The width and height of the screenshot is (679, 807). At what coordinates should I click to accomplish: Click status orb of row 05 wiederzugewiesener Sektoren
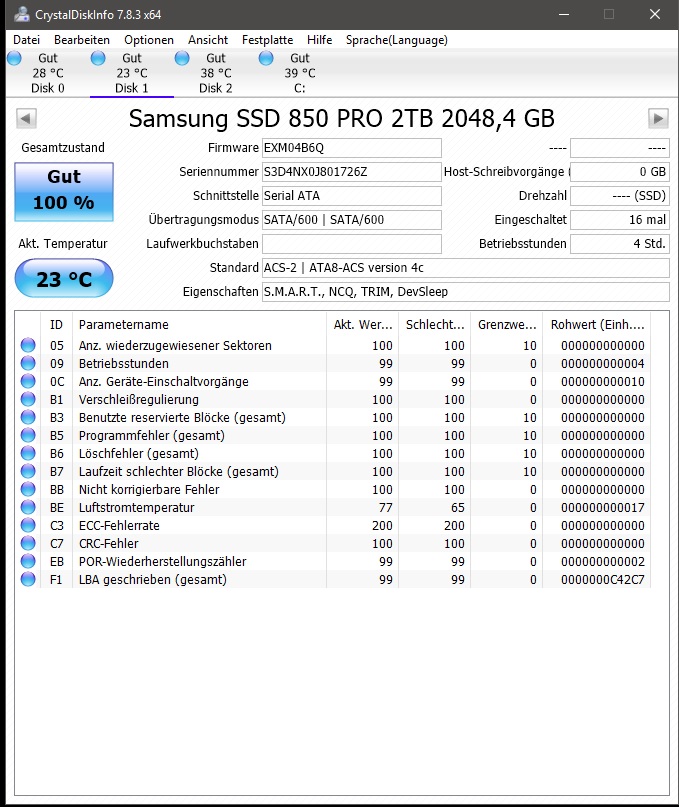[x=28, y=345]
